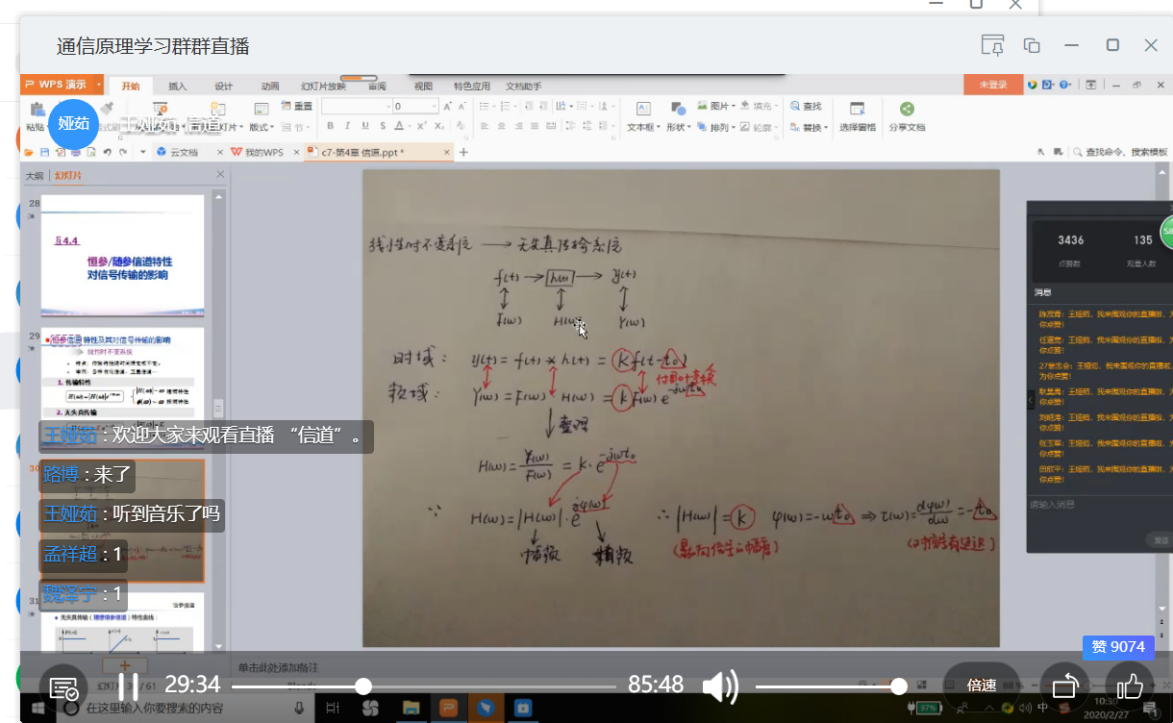1173x723 pixels.
Task: Switch to the 设计 ribbon tab
Action: tap(223, 86)
